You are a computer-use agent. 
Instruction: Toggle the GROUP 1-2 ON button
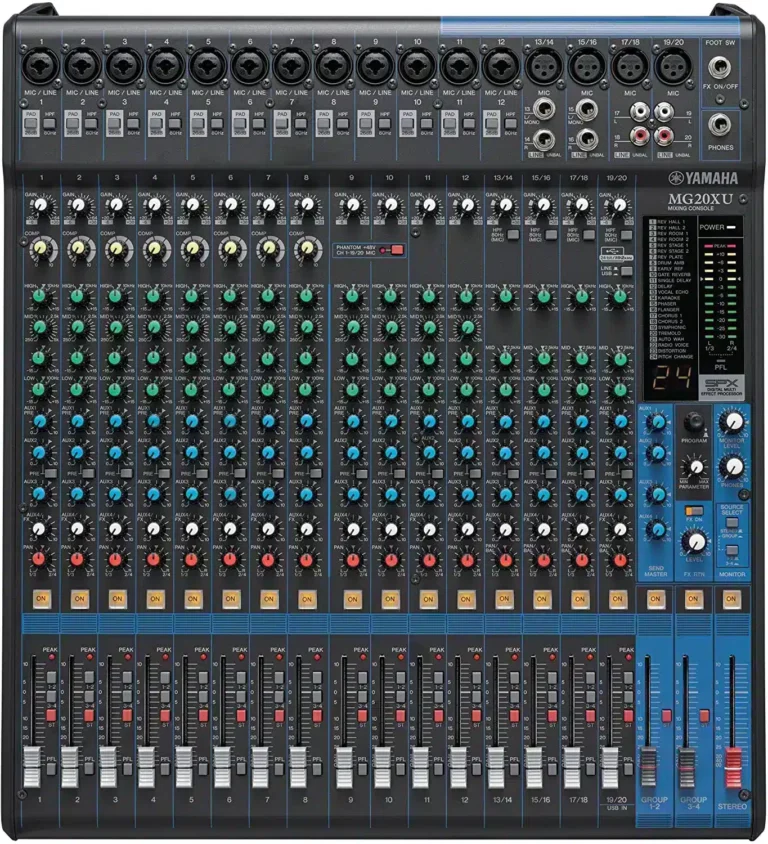coord(655,598)
